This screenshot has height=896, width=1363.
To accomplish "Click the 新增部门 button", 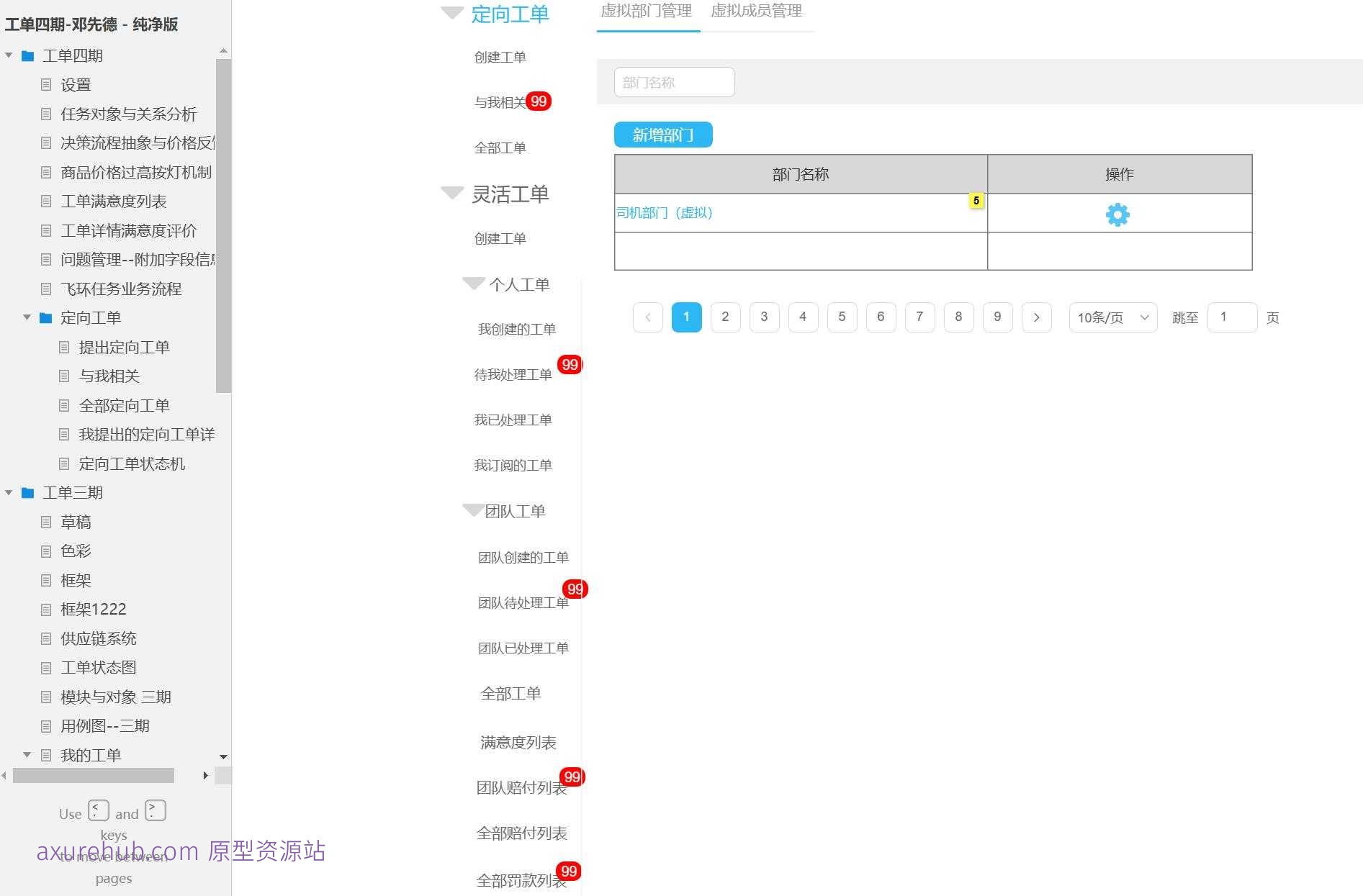I will (662, 135).
